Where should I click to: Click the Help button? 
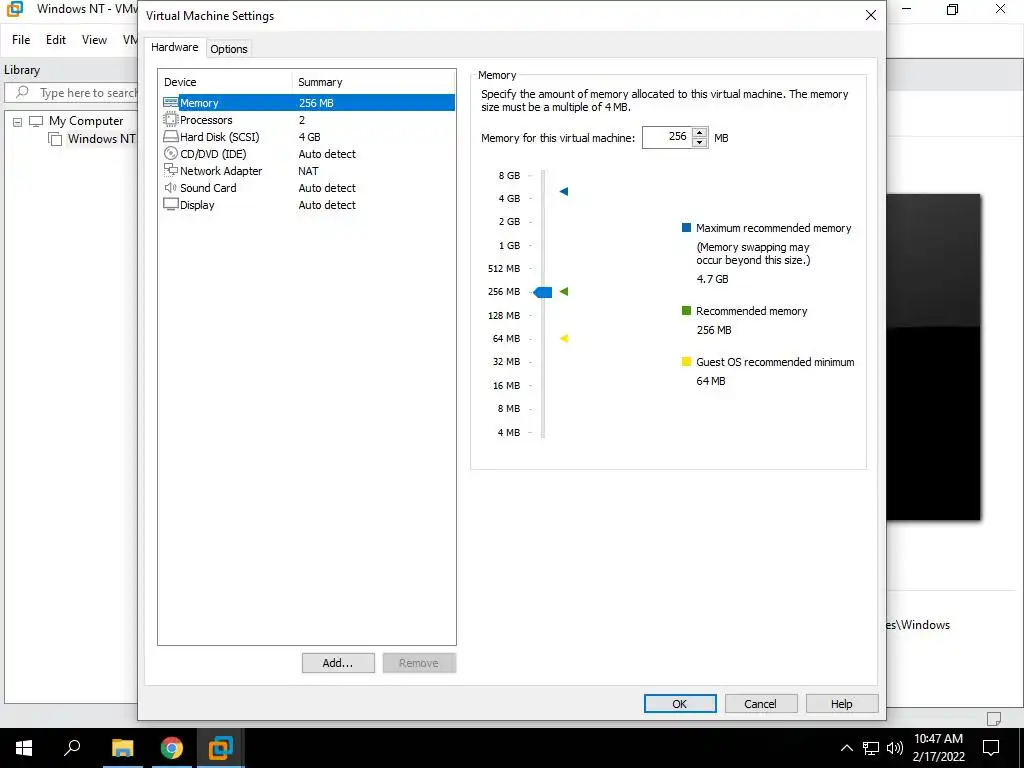(842, 703)
